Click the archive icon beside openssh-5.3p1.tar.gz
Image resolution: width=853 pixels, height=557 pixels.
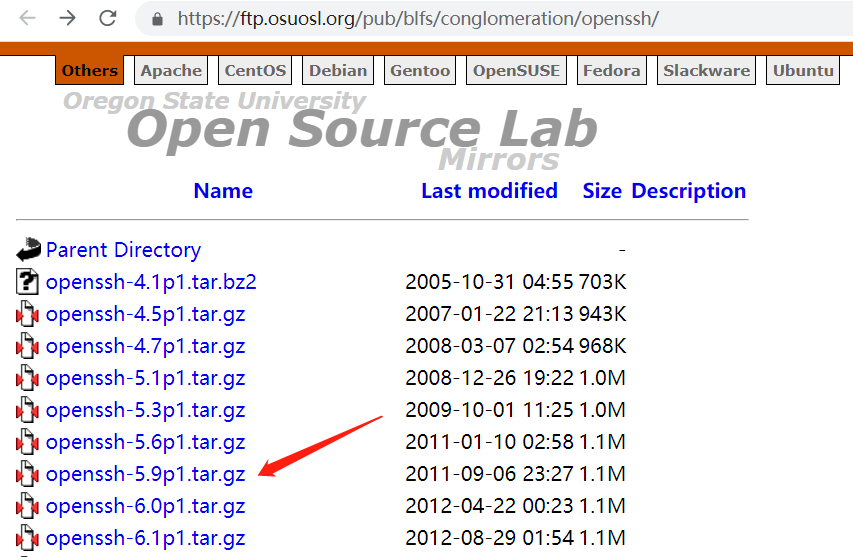point(27,410)
